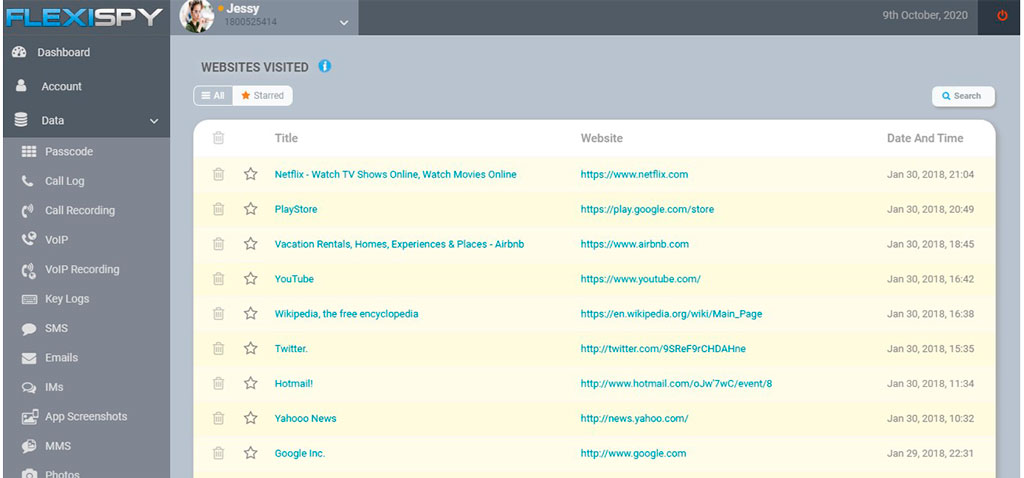Click the Date And Time column header
1024x478 pixels.
click(925, 138)
